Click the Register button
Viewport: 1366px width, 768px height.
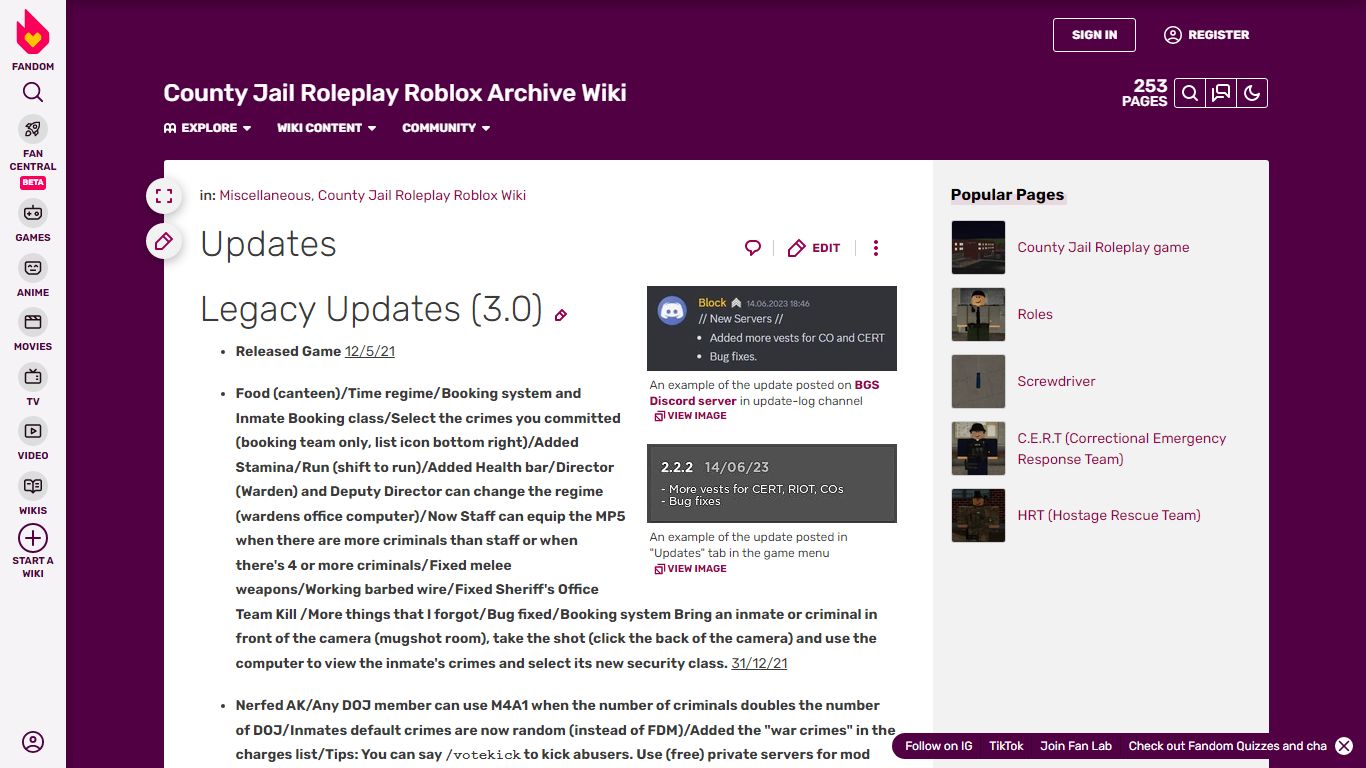tap(1207, 35)
